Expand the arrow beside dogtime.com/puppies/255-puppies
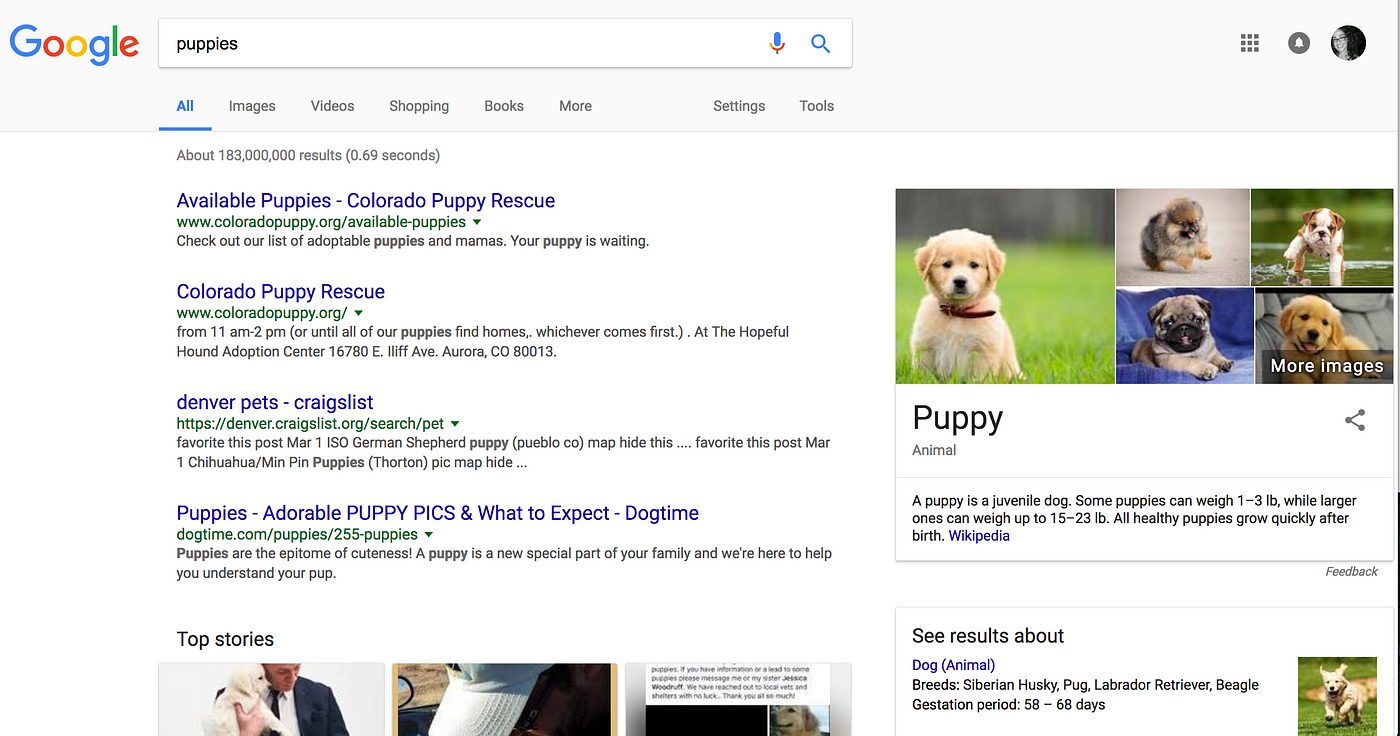1400x736 pixels. [x=429, y=535]
